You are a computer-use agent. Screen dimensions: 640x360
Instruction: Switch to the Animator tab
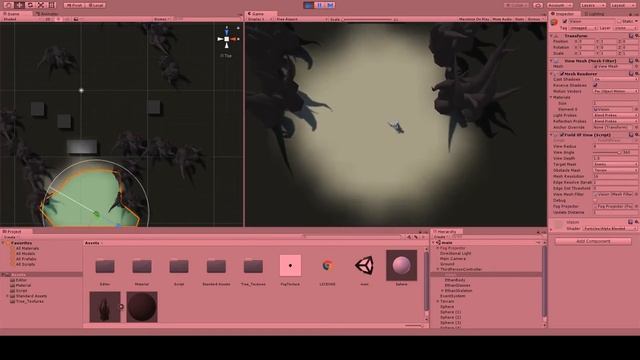(46, 13)
